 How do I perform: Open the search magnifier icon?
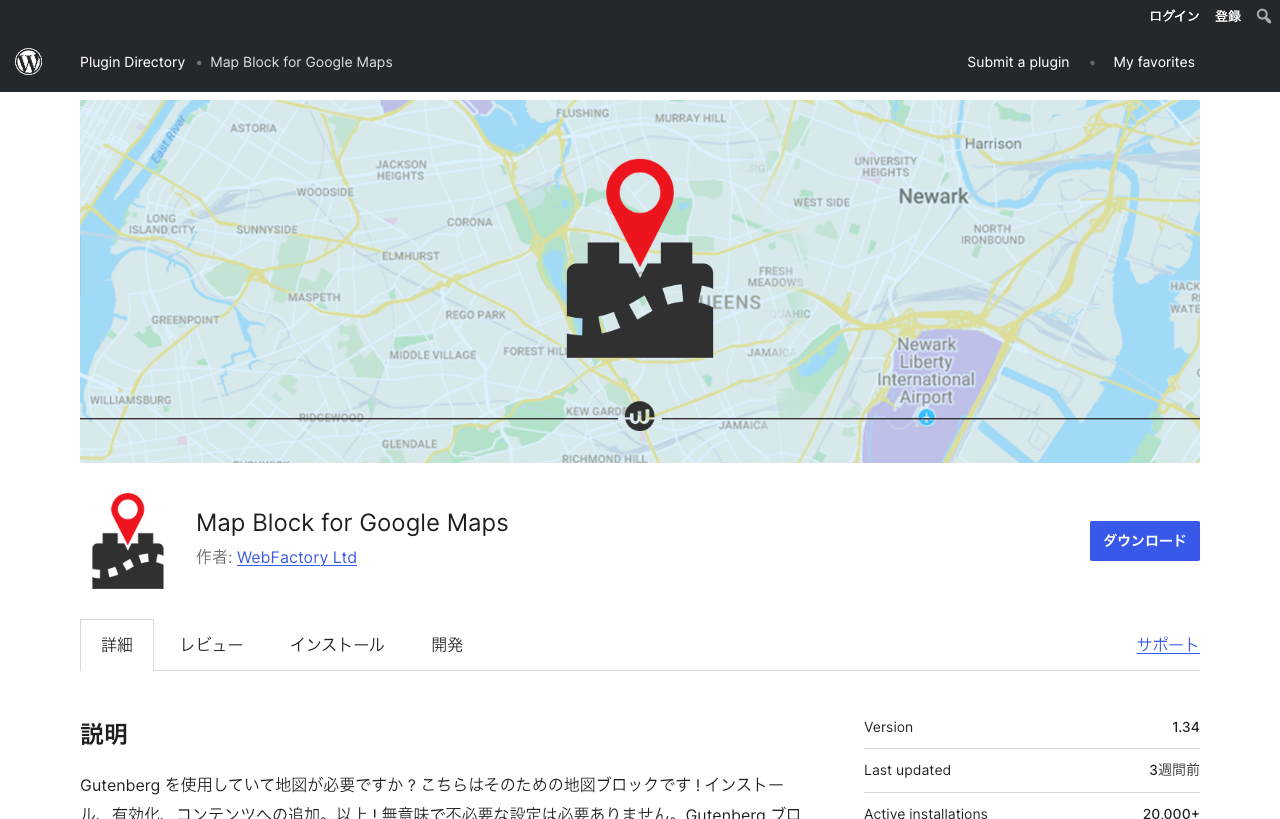(1264, 16)
